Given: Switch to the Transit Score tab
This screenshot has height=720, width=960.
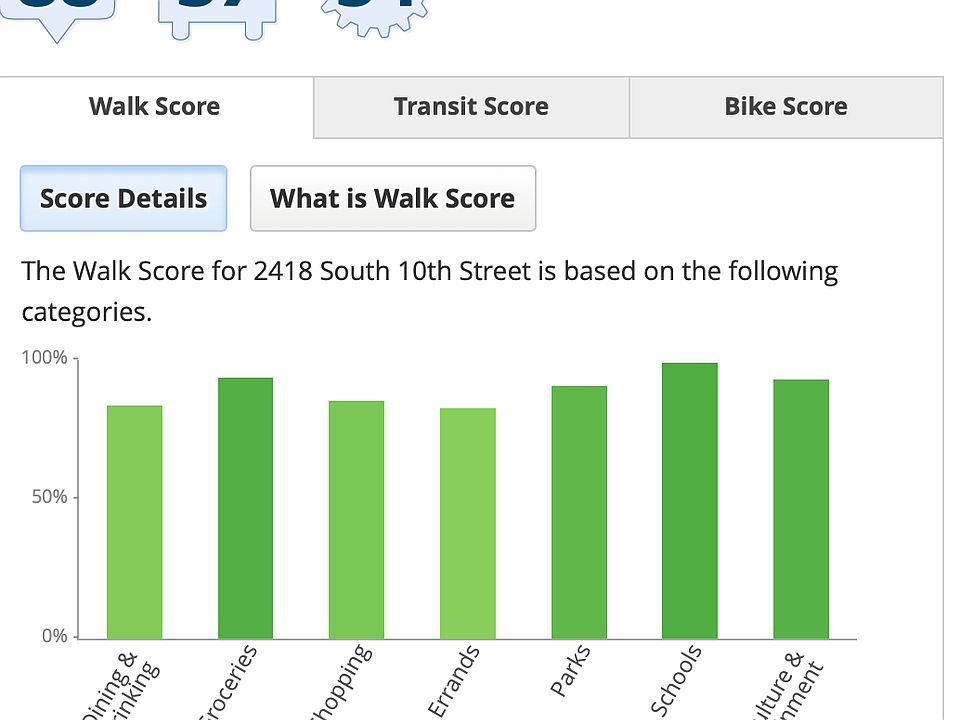Looking at the screenshot, I should tap(471, 107).
